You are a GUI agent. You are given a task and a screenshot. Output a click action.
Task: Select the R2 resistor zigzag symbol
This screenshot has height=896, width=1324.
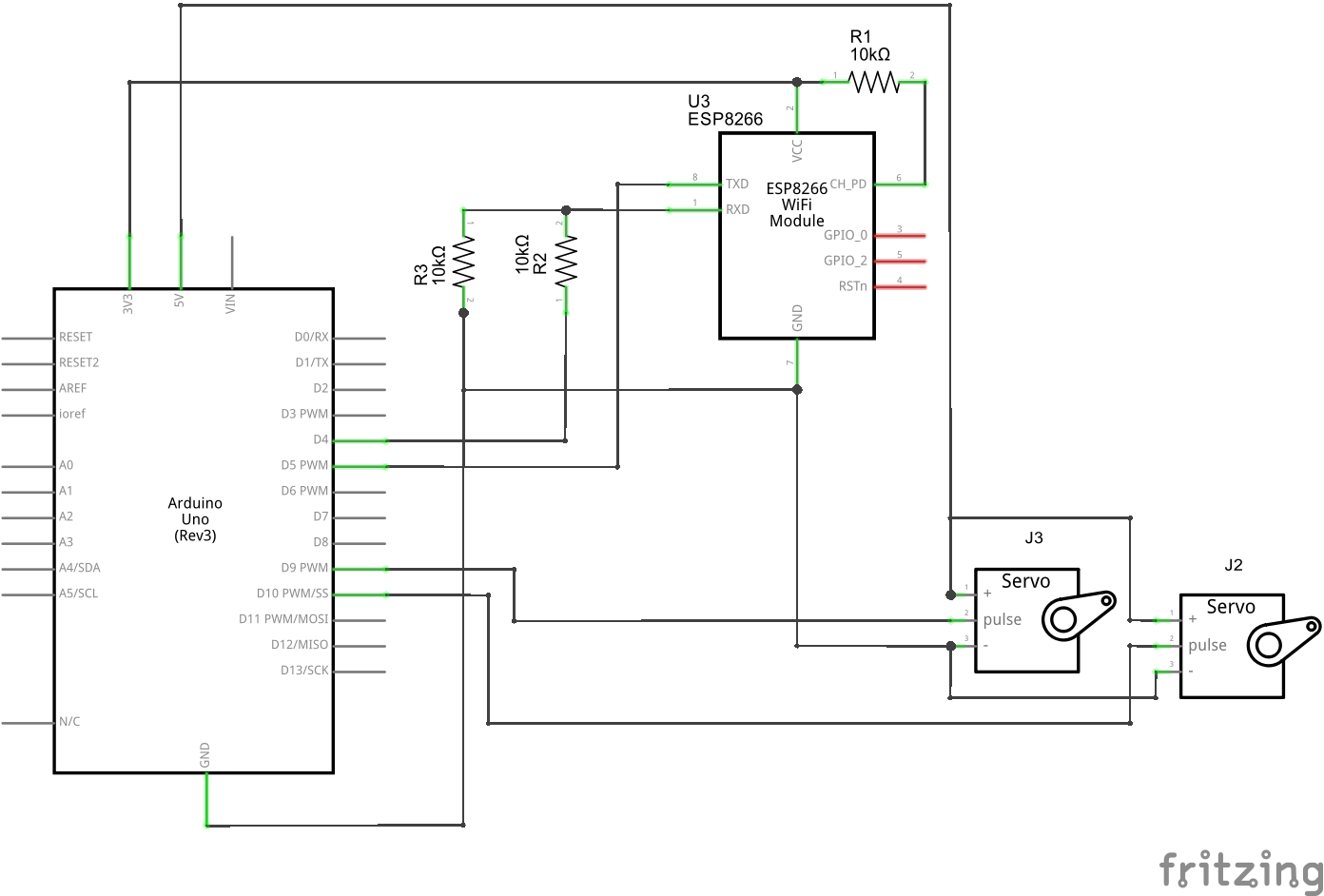(566, 261)
